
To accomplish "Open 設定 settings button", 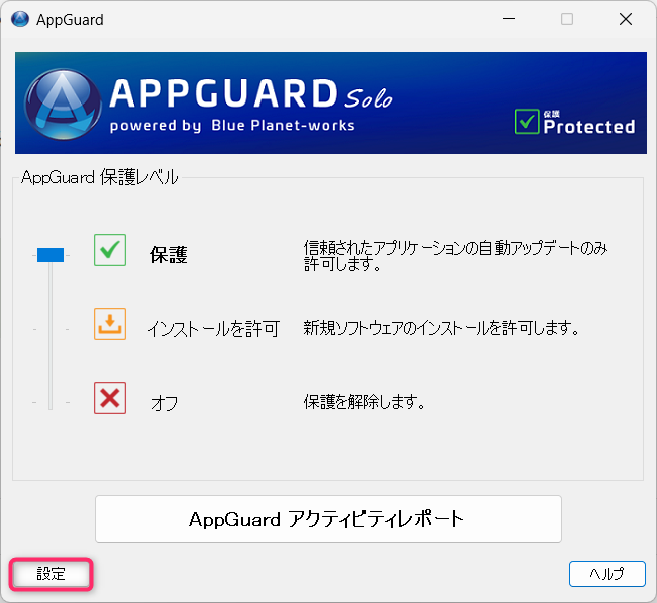I will (x=51, y=574).
